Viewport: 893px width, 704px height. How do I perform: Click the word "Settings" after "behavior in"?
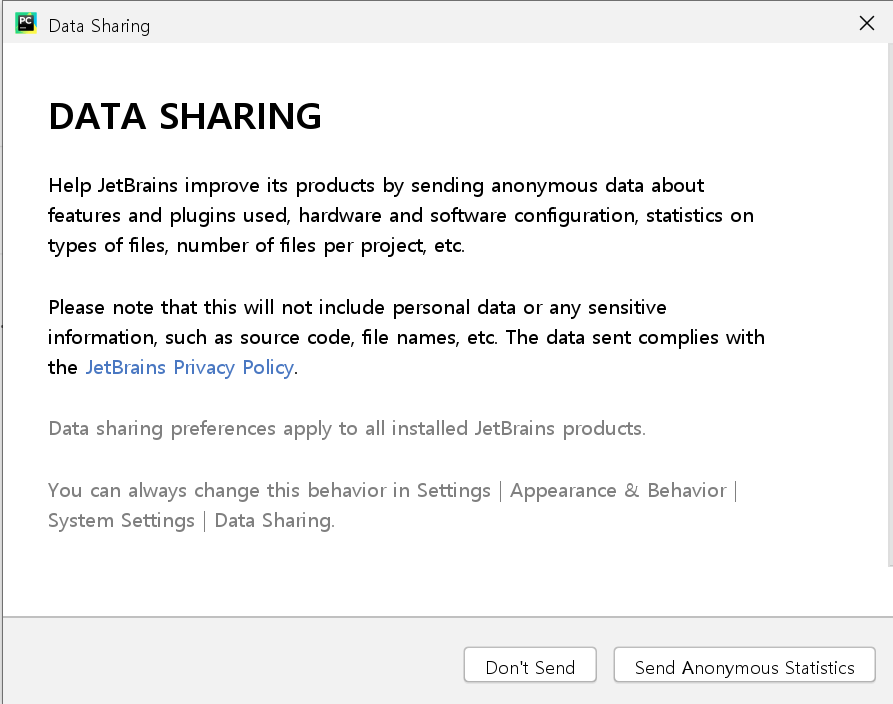point(453,491)
